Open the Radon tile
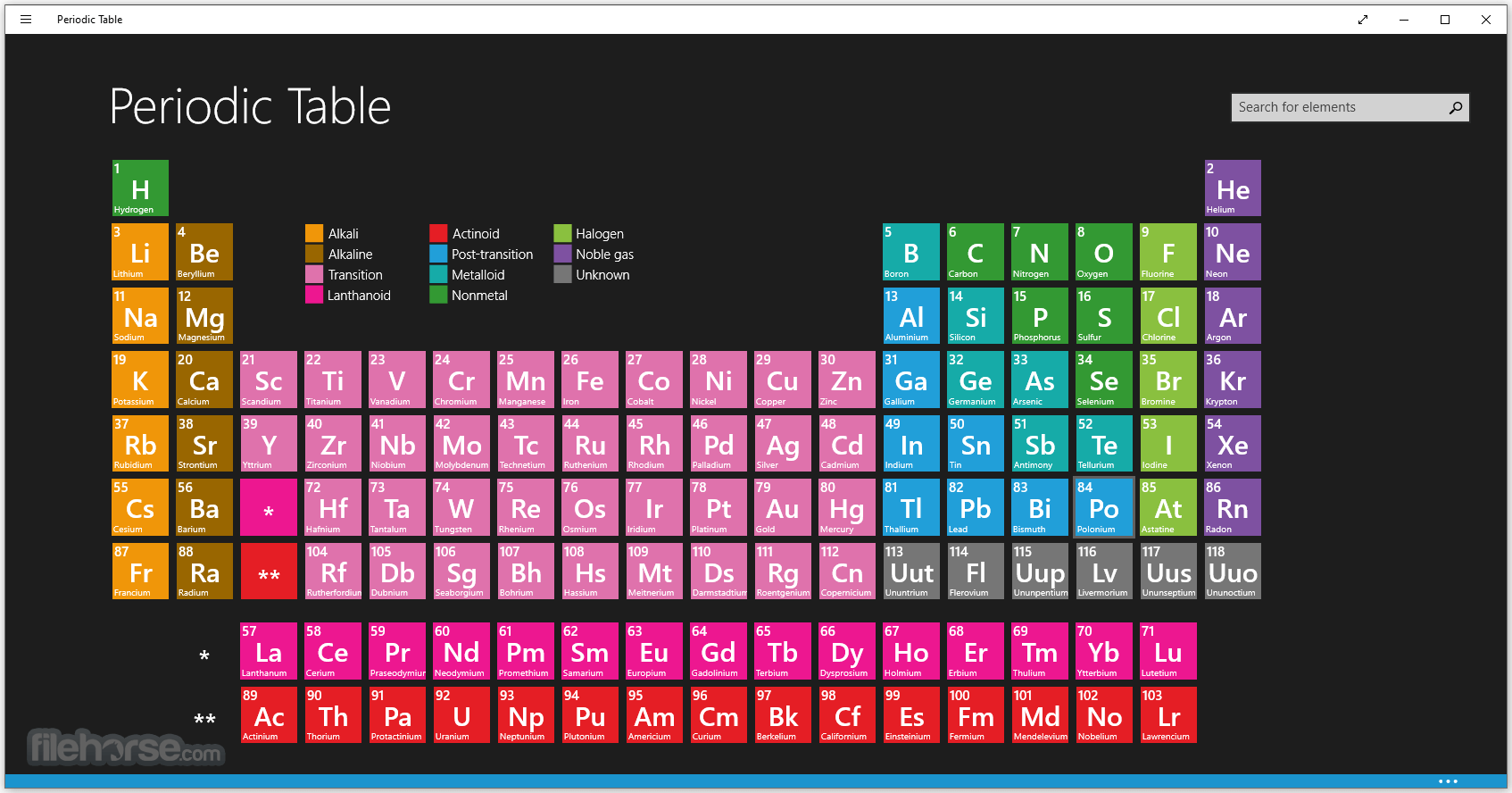Screen dimensions: 1512x793 click(1233, 507)
